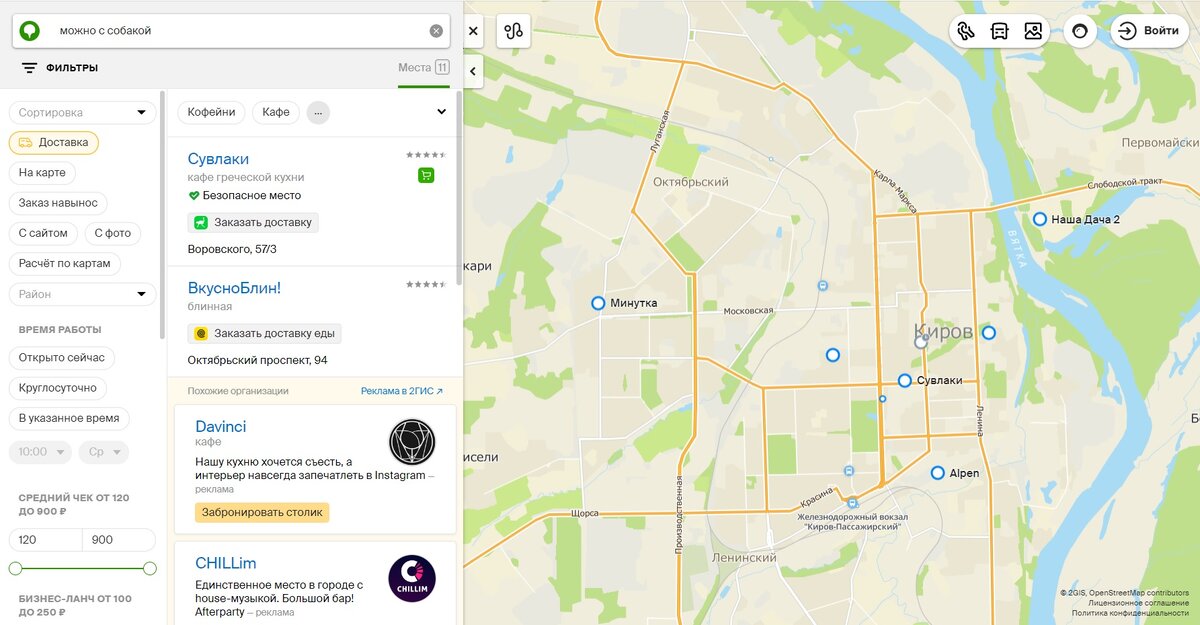Click the Сувлаки star rating

(426, 155)
